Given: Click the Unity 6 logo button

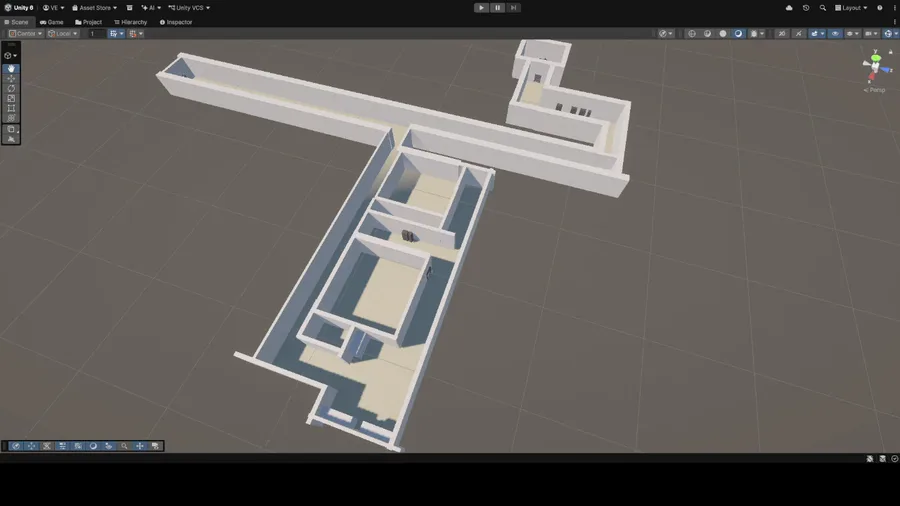Looking at the screenshot, I should (19, 7).
